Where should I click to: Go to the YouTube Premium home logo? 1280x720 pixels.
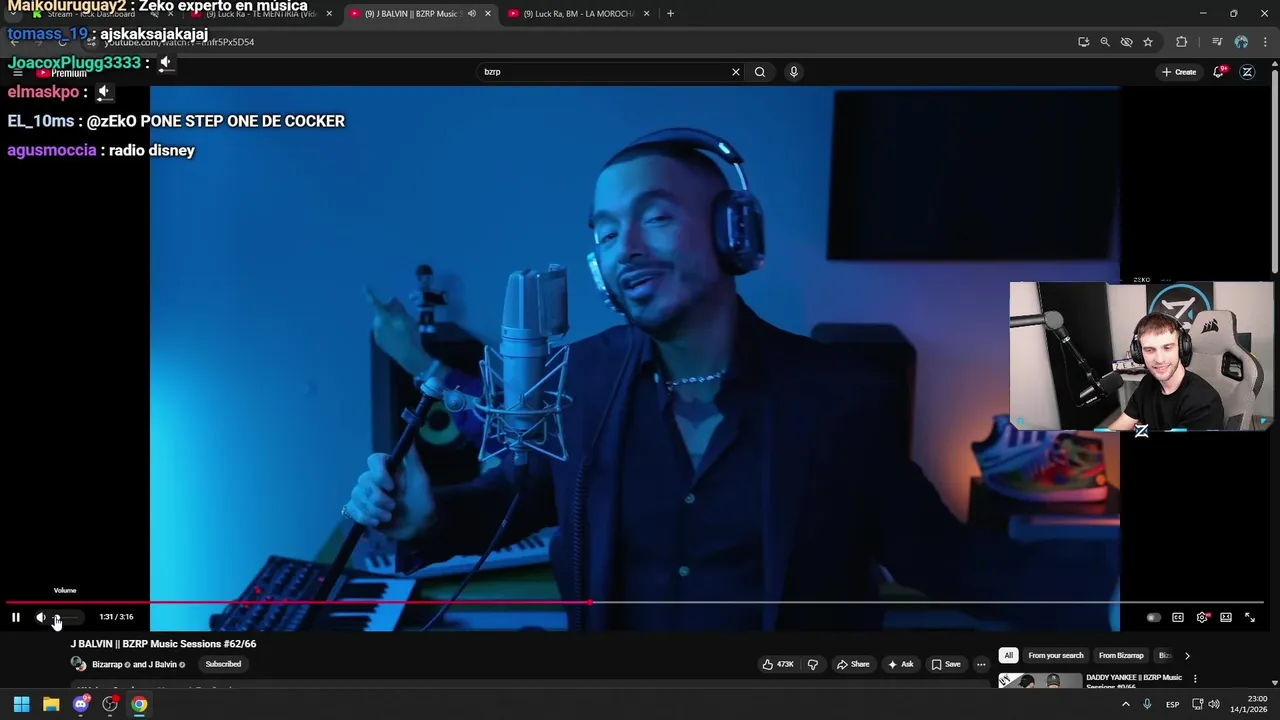(x=62, y=73)
